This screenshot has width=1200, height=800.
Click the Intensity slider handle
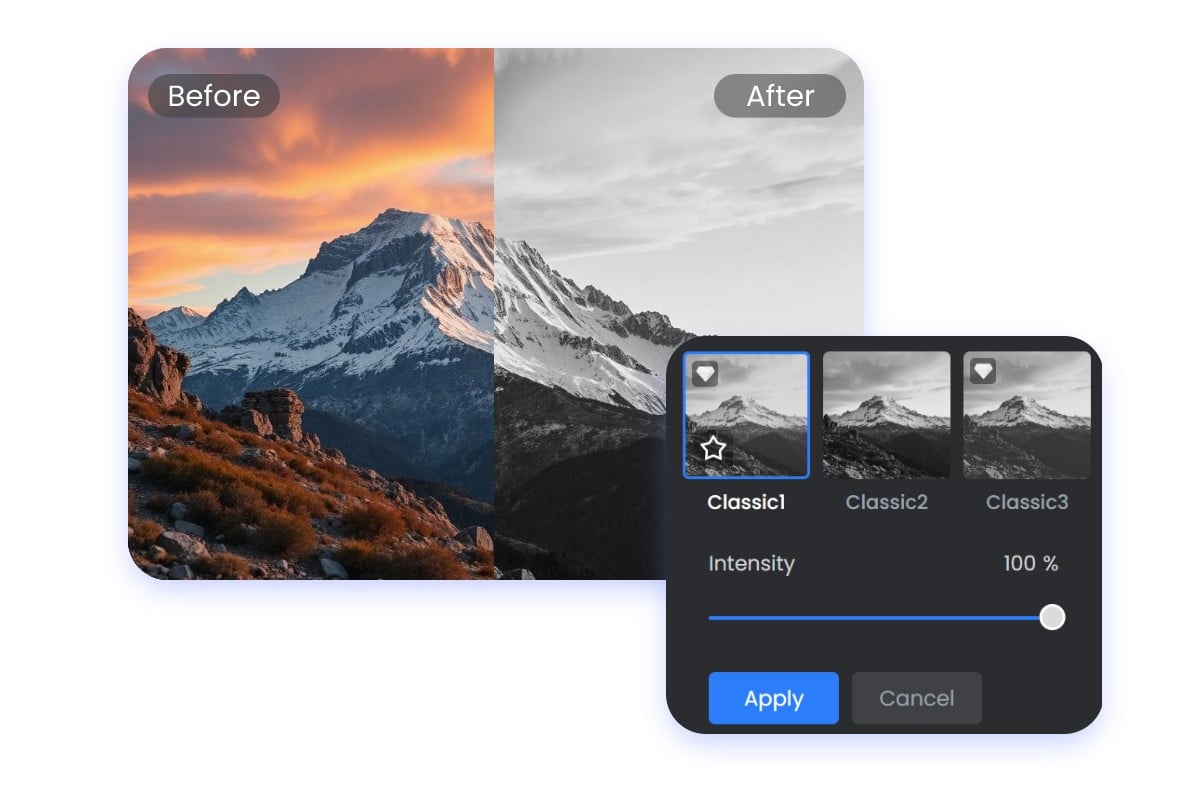tap(1052, 617)
